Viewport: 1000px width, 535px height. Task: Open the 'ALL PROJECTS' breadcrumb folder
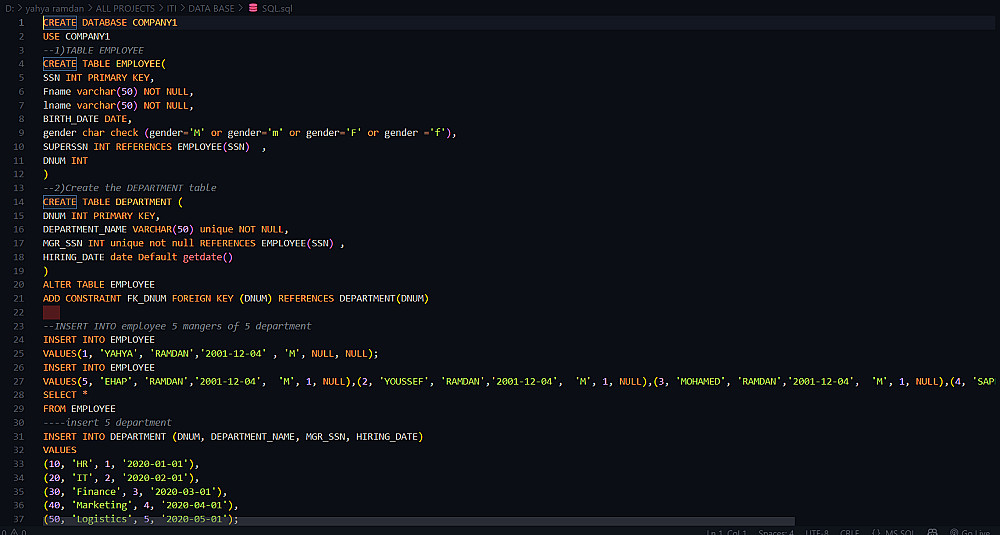[x=125, y=8]
